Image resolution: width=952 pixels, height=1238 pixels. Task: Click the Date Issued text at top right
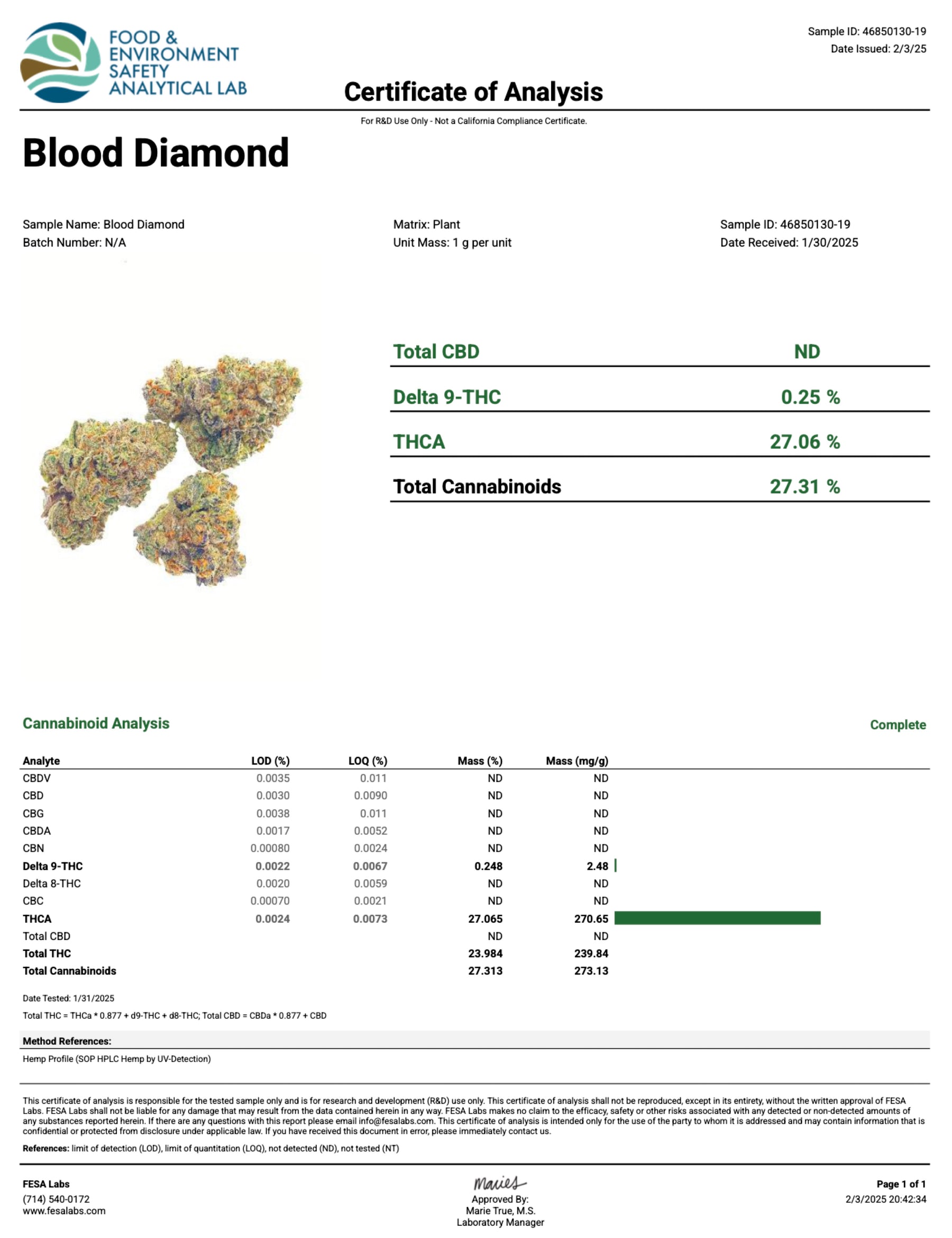tap(878, 49)
